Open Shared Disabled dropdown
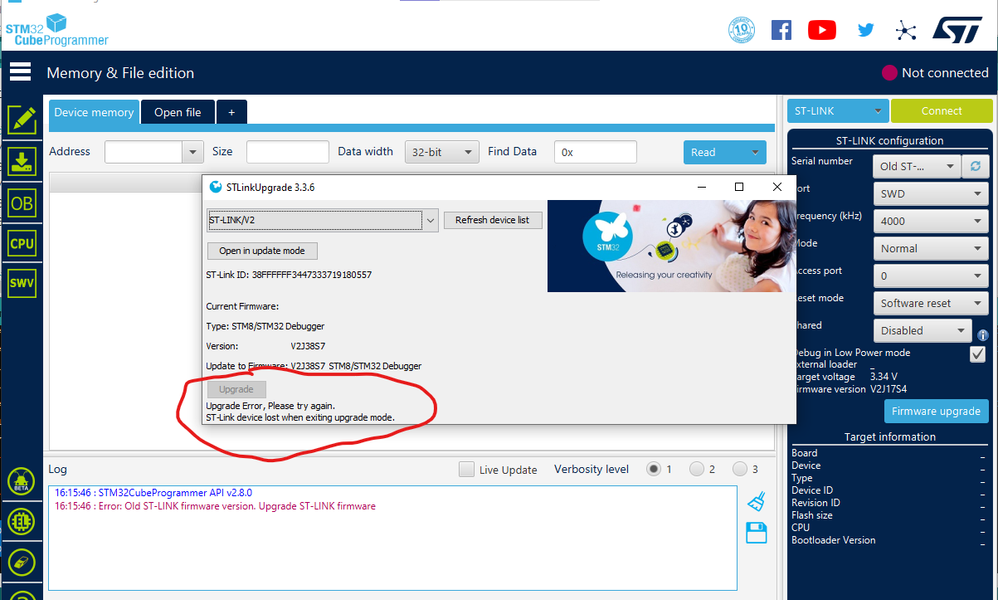 click(922, 330)
